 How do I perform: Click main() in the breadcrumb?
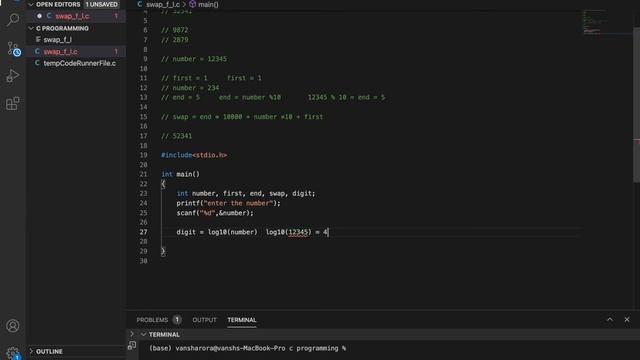(x=208, y=4)
